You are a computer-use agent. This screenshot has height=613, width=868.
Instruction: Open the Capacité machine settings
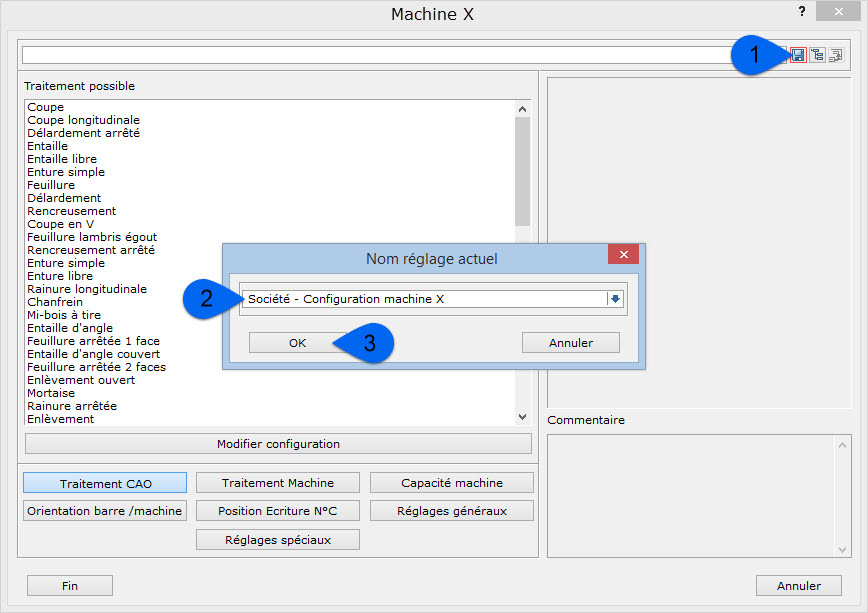pyautogui.click(x=451, y=483)
